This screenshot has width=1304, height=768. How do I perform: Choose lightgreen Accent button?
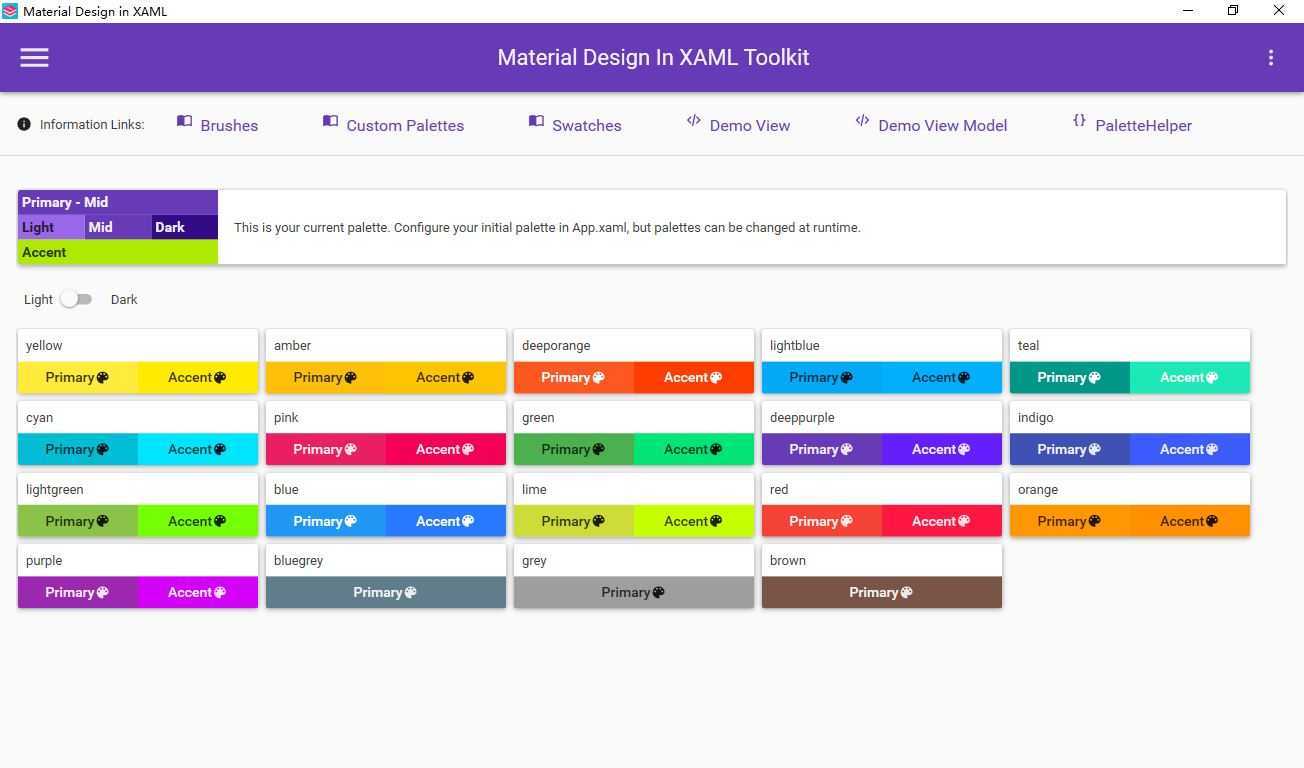click(x=198, y=521)
